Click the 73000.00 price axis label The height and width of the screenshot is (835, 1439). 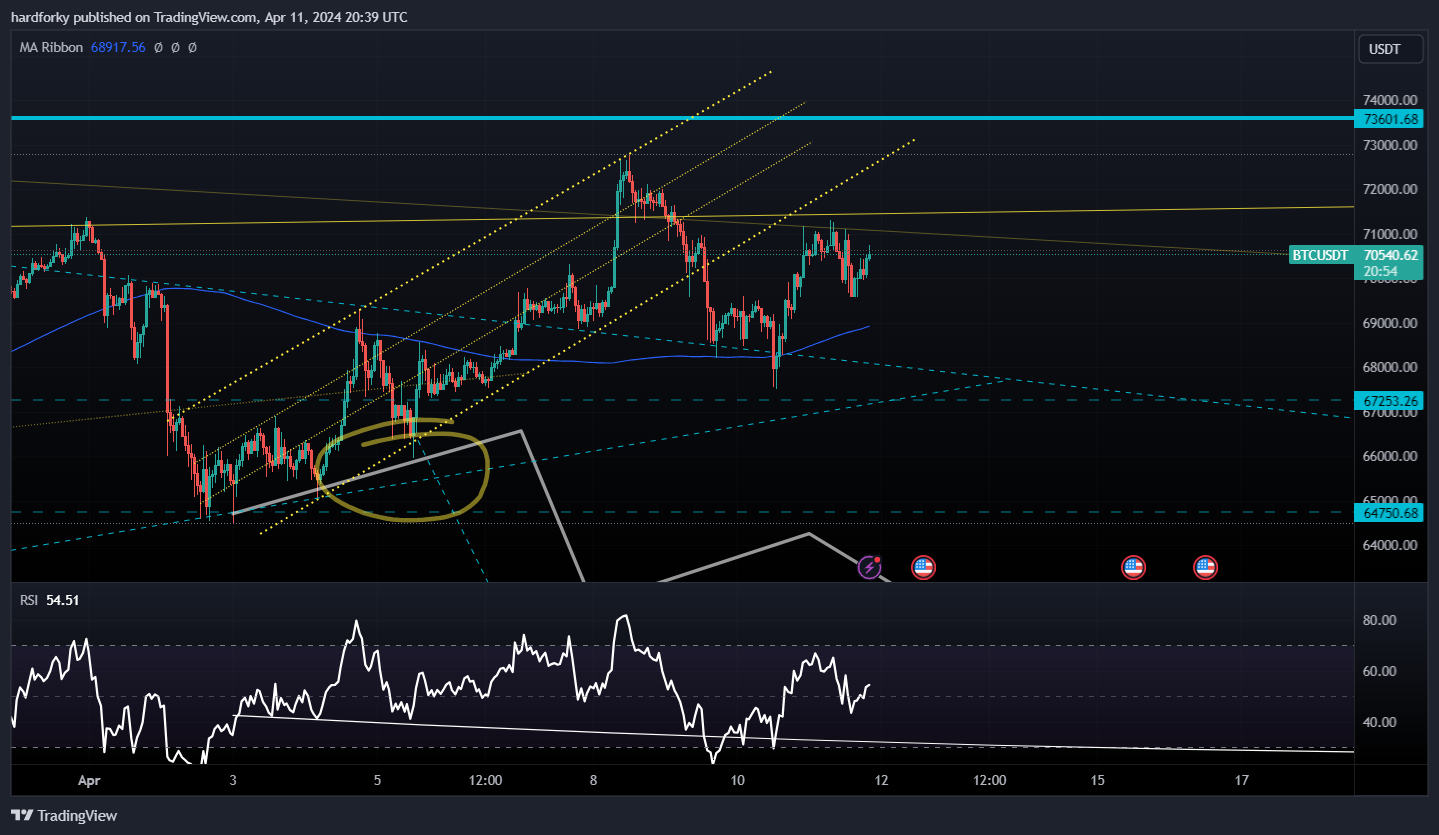pyautogui.click(x=1390, y=145)
